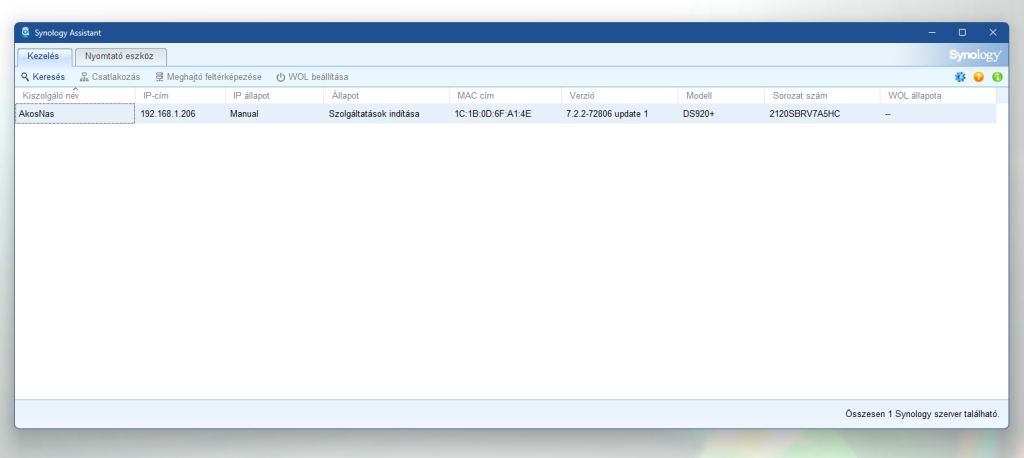Select the Kezelés tab

44,57
